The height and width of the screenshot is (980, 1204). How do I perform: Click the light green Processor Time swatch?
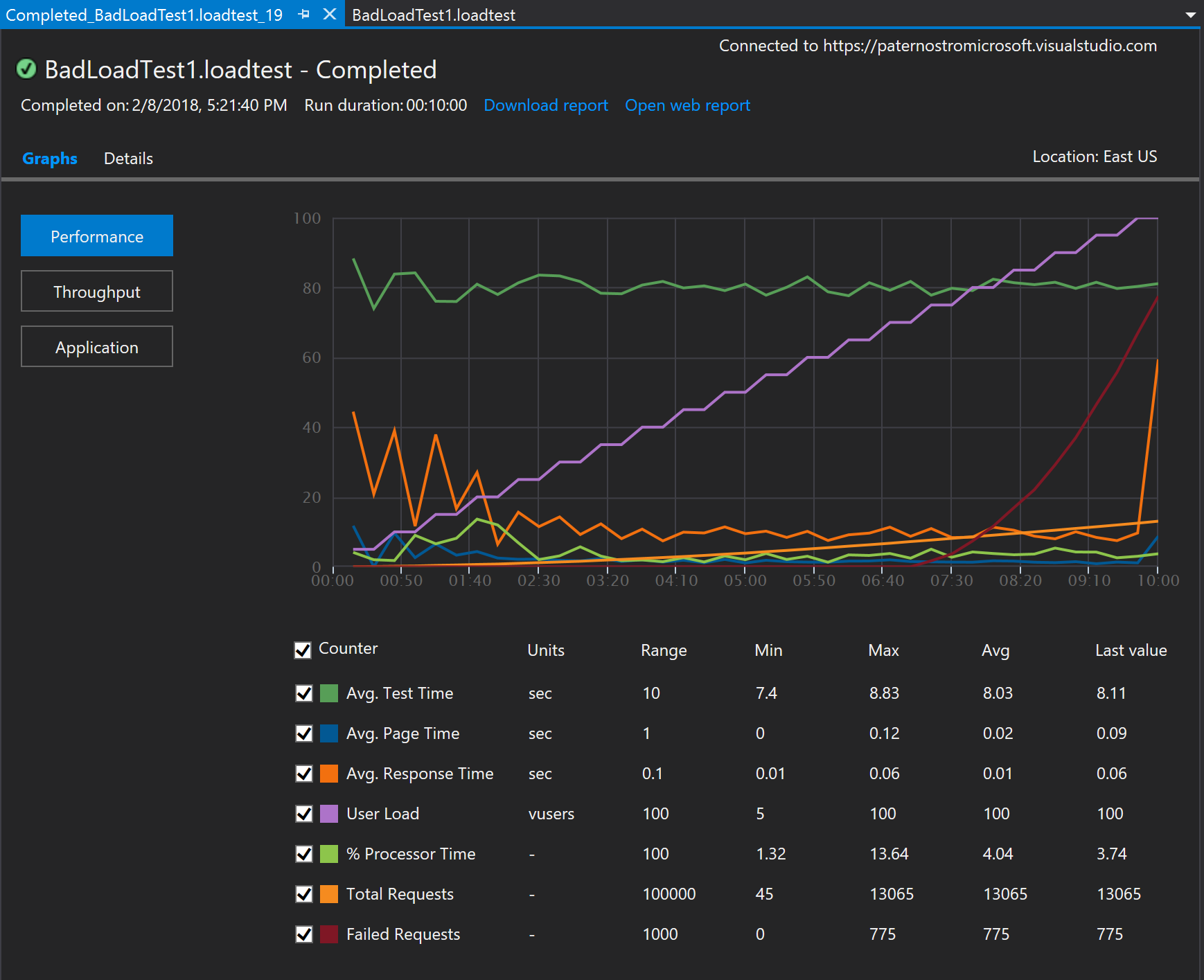pos(329,854)
